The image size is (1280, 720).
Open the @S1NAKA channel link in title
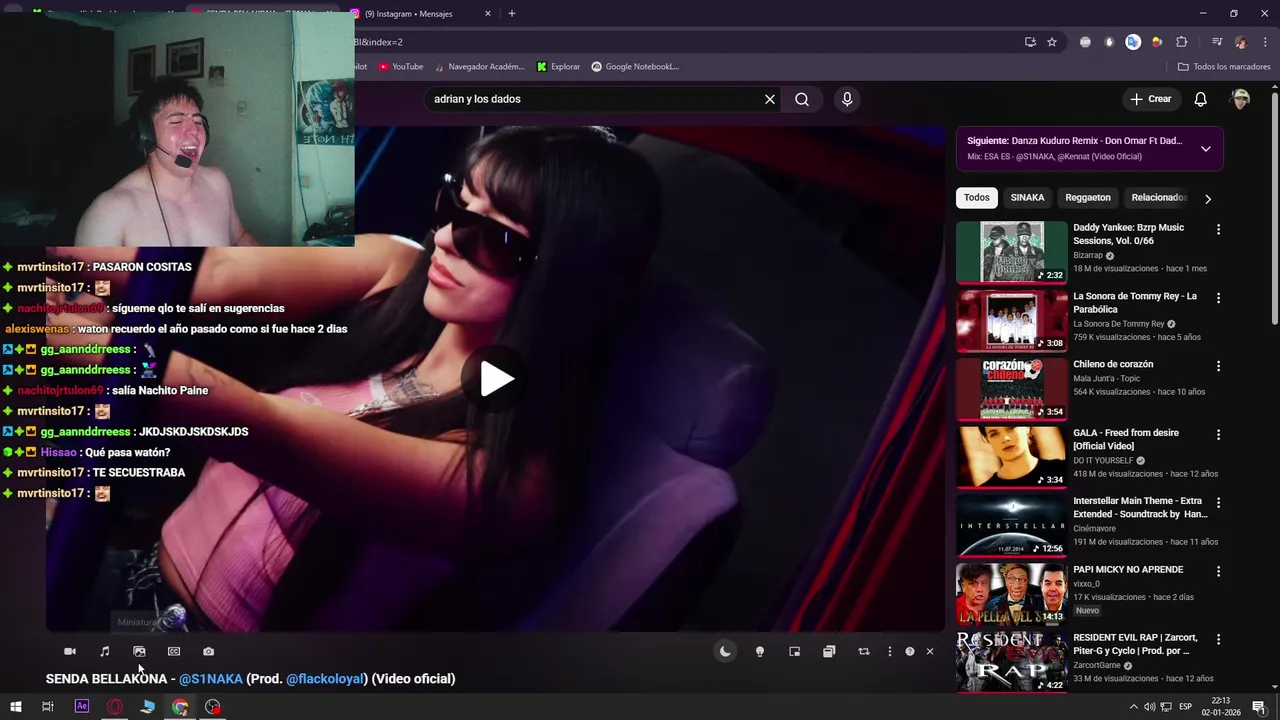pyautogui.click(x=211, y=679)
